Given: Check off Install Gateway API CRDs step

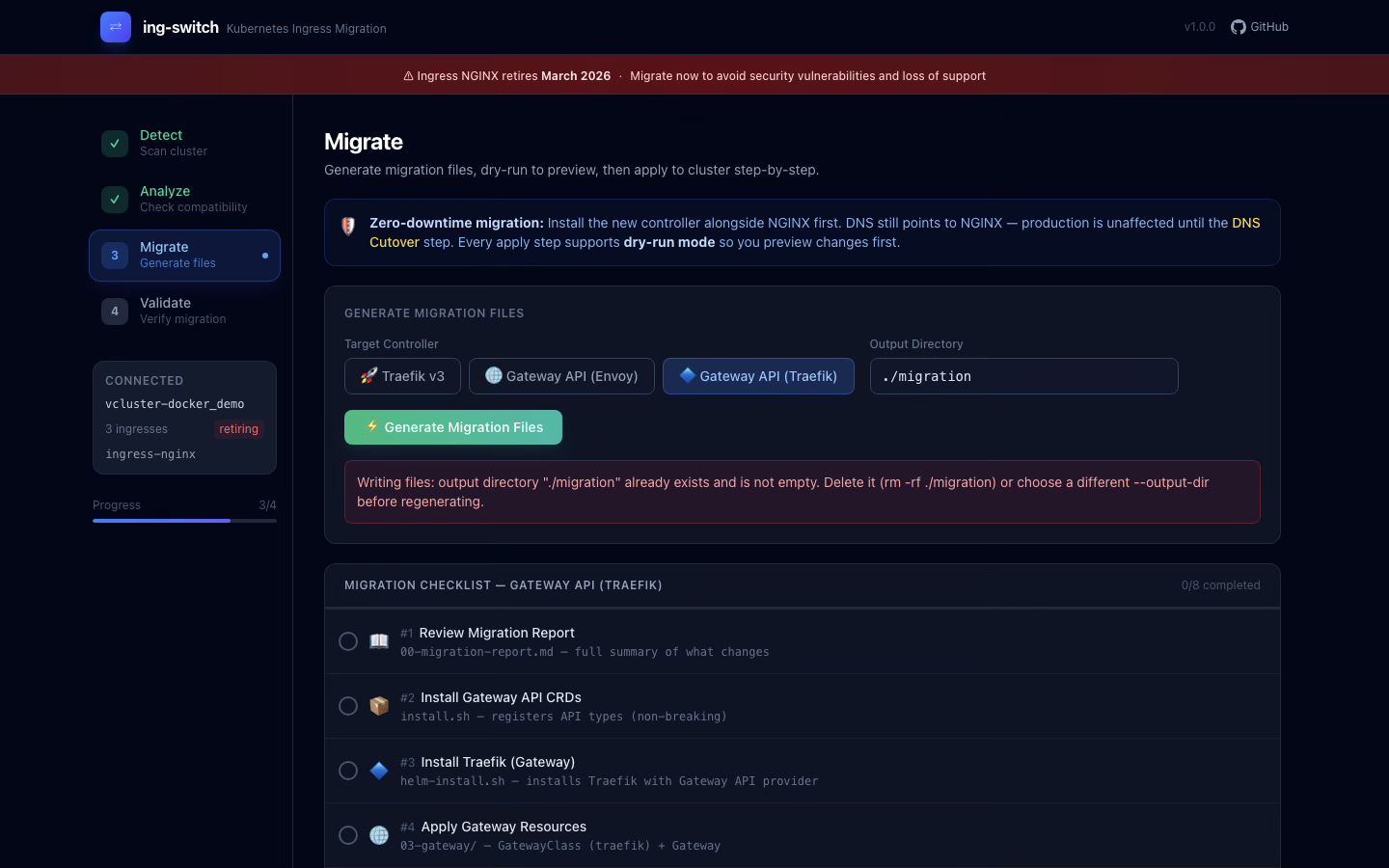Looking at the screenshot, I should coord(348,706).
